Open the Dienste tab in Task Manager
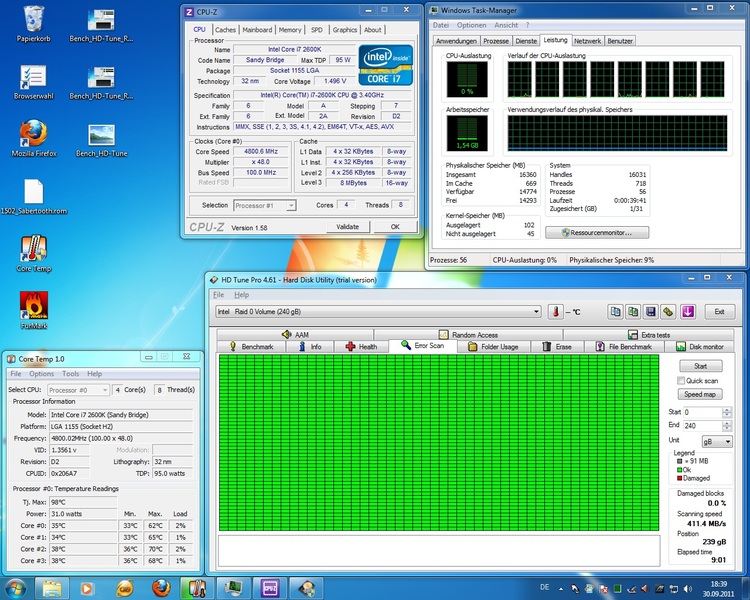Viewport: 750px width, 600px height. coord(526,41)
